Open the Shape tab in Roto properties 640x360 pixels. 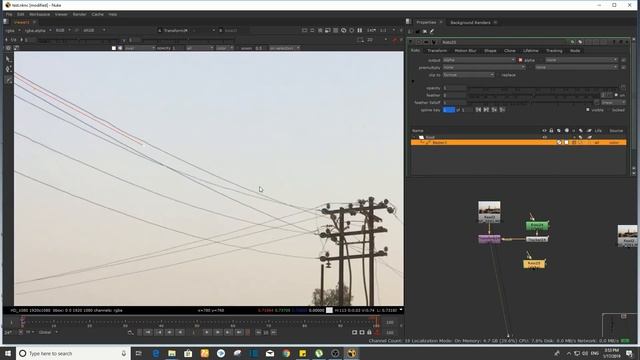[490, 51]
